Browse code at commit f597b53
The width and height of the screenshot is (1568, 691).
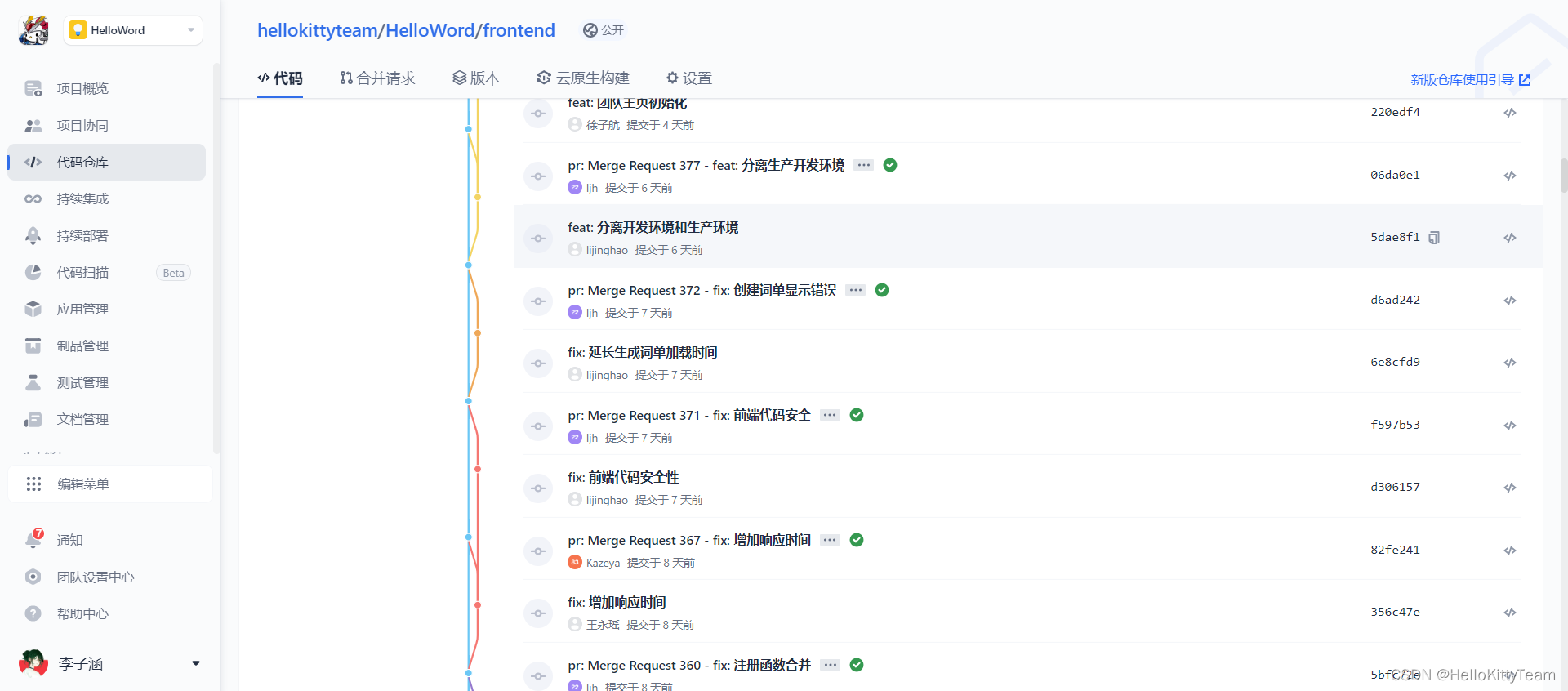1510,426
